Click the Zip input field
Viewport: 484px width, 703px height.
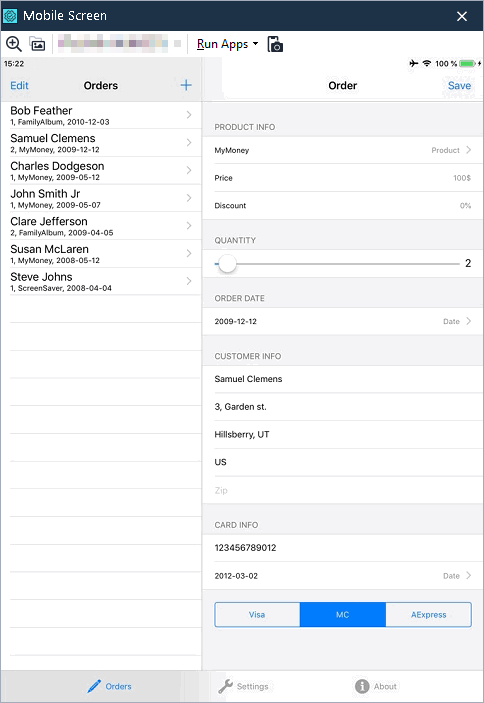pos(343,490)
